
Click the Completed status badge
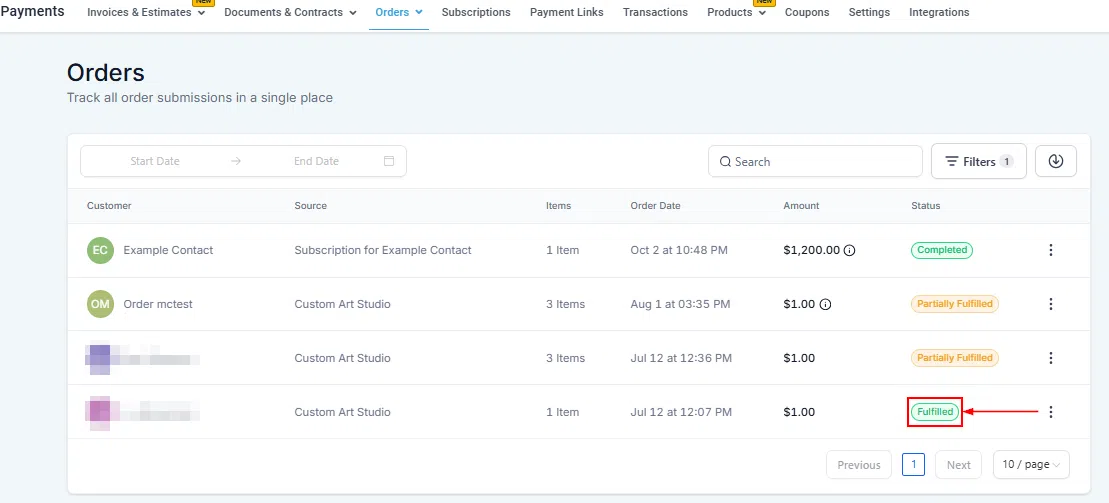(941, 250)
